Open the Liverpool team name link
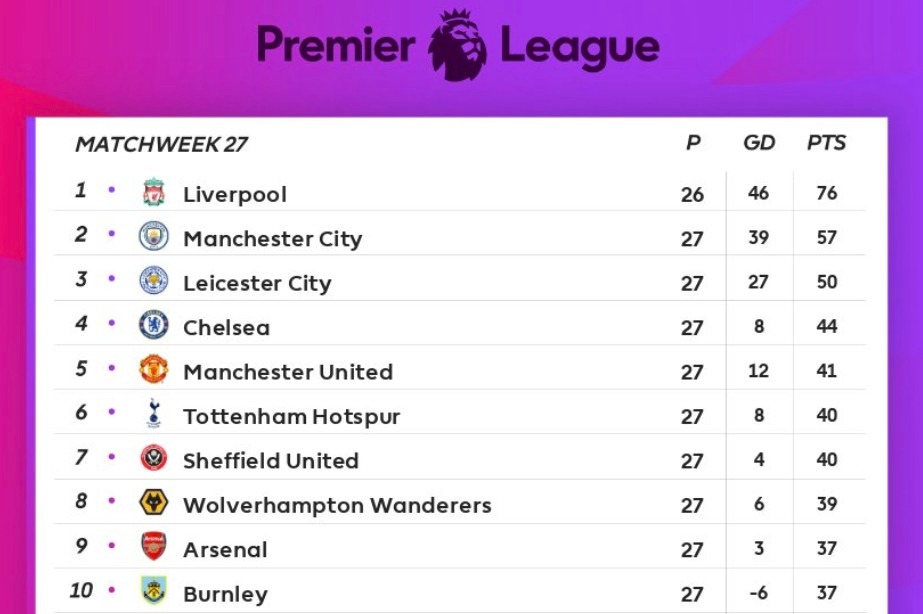Screen dimensions: 923x614 pyautogui.click(x=234, y=194)
